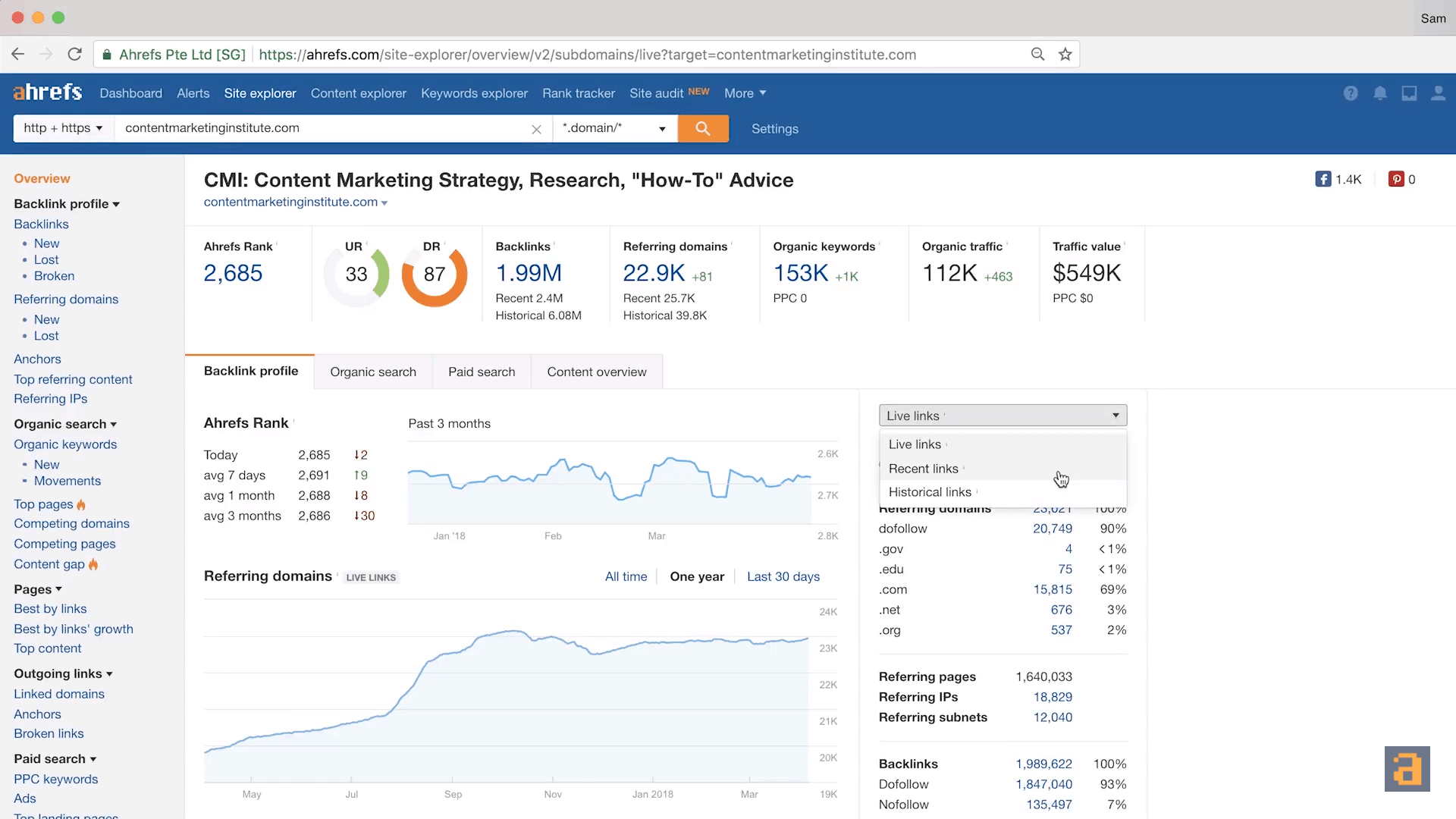
Task: Open Linked domains in sidebar
Action: click(x=59, y=694)
